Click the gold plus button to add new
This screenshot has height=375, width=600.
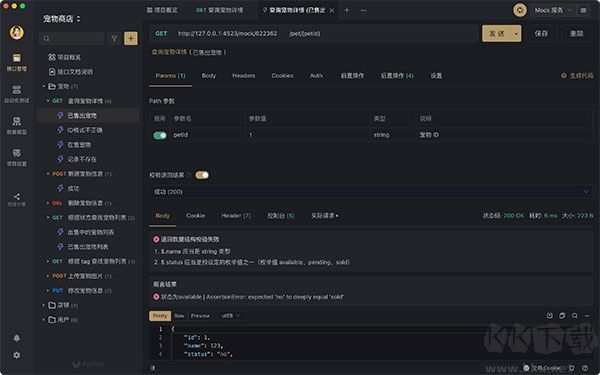131,38
